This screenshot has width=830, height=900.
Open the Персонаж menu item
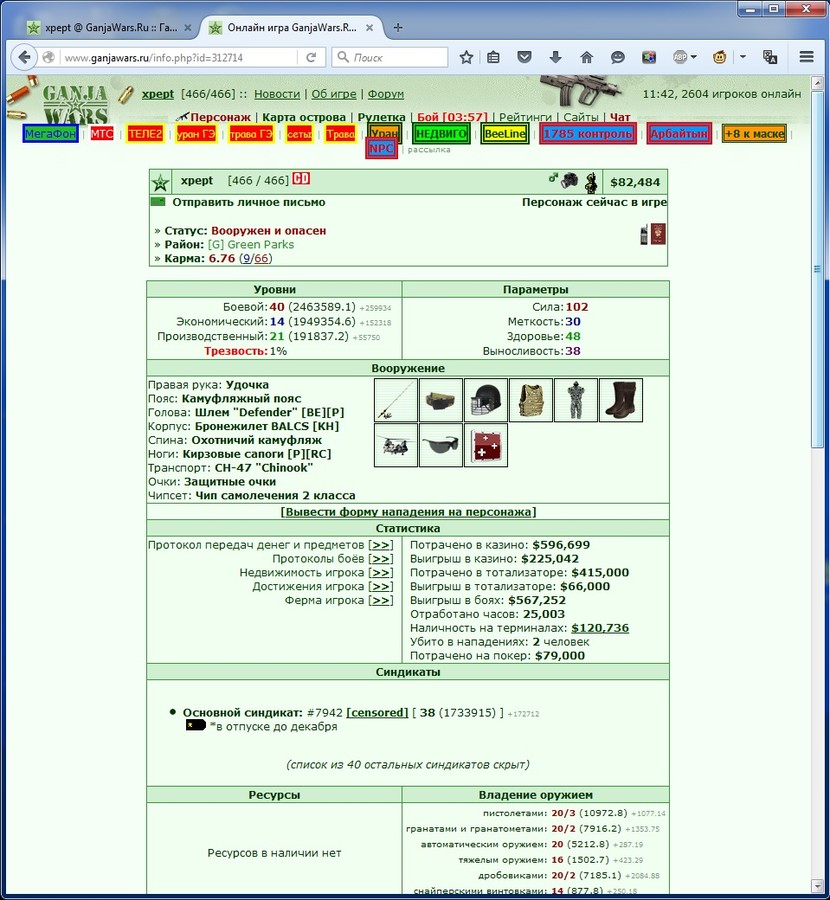tap(220, 117)
